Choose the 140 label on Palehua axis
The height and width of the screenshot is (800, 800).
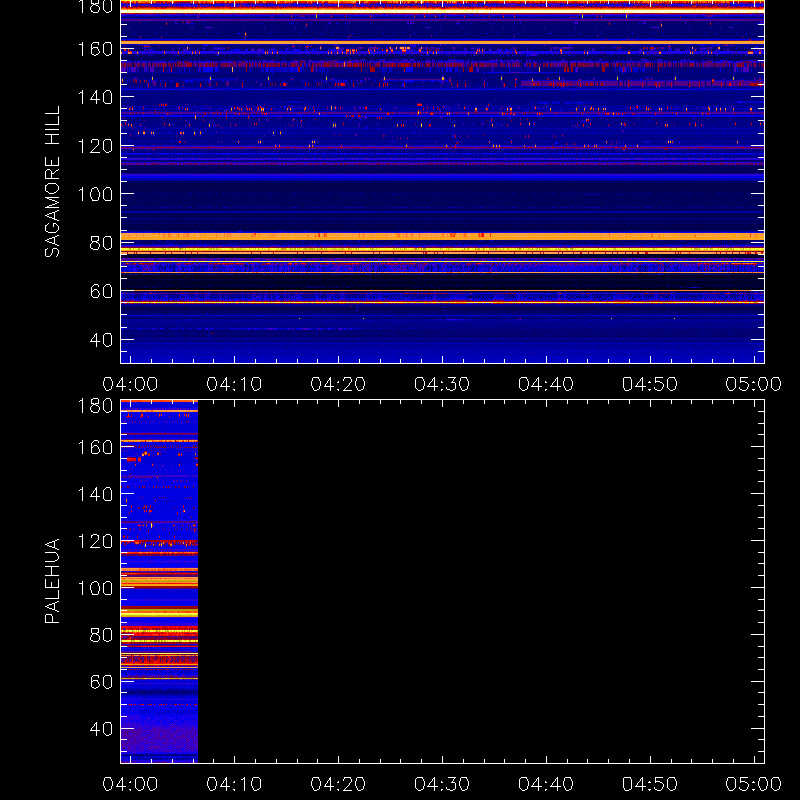tap(95, 494)
